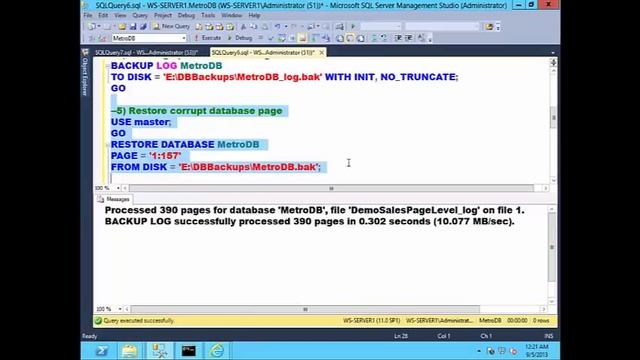Click the Display Estimated Execution Plan icon
The height and width of the screenshot is (360, 640).
coord(281,38)
